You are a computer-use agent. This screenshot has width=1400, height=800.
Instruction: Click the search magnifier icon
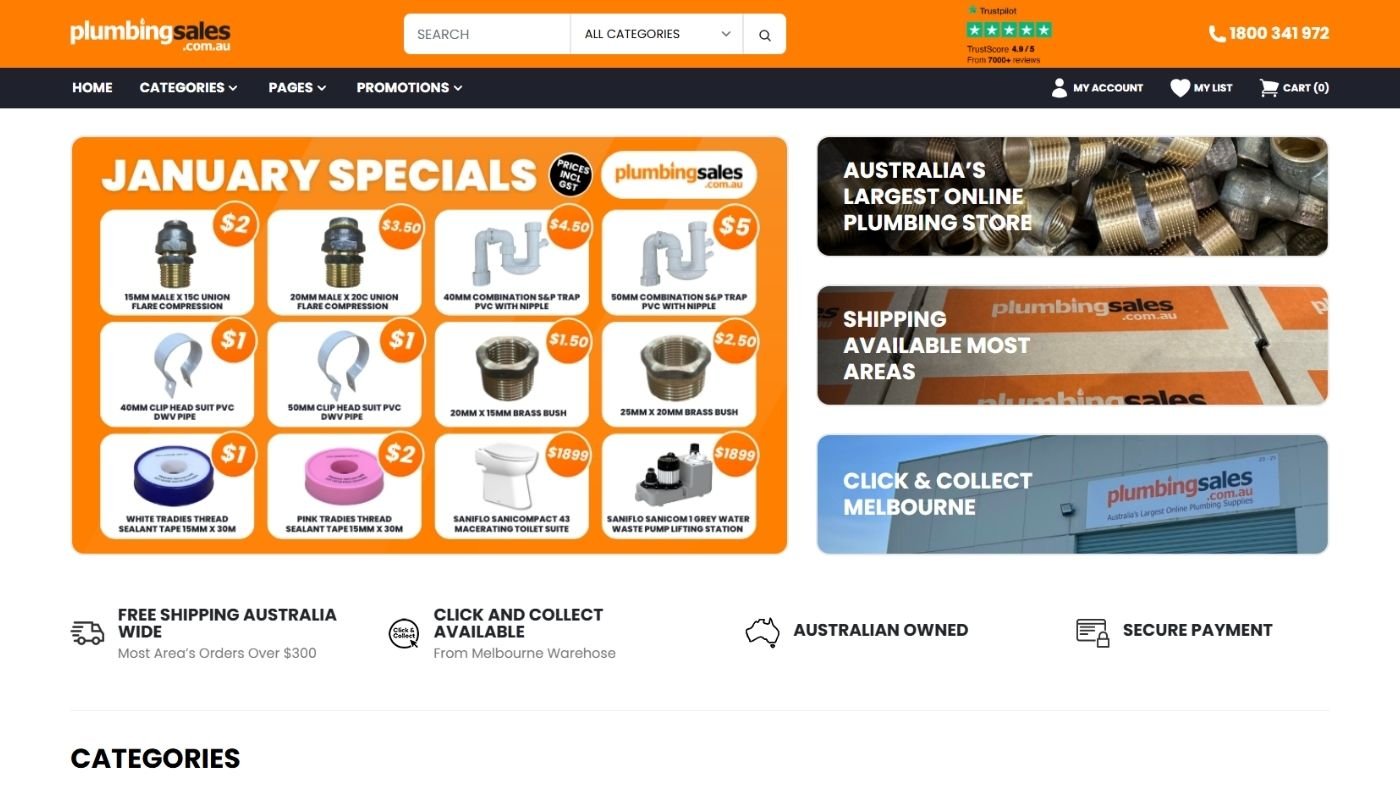point(765,34)
